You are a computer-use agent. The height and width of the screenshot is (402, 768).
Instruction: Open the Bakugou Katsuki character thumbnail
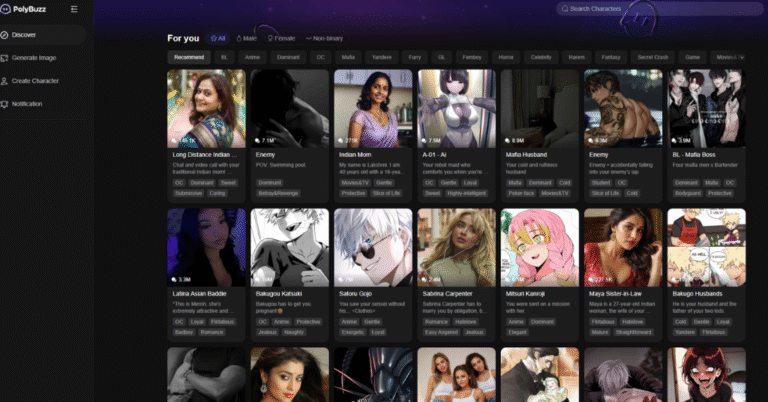pyautogui.click(x=289, y=248)
